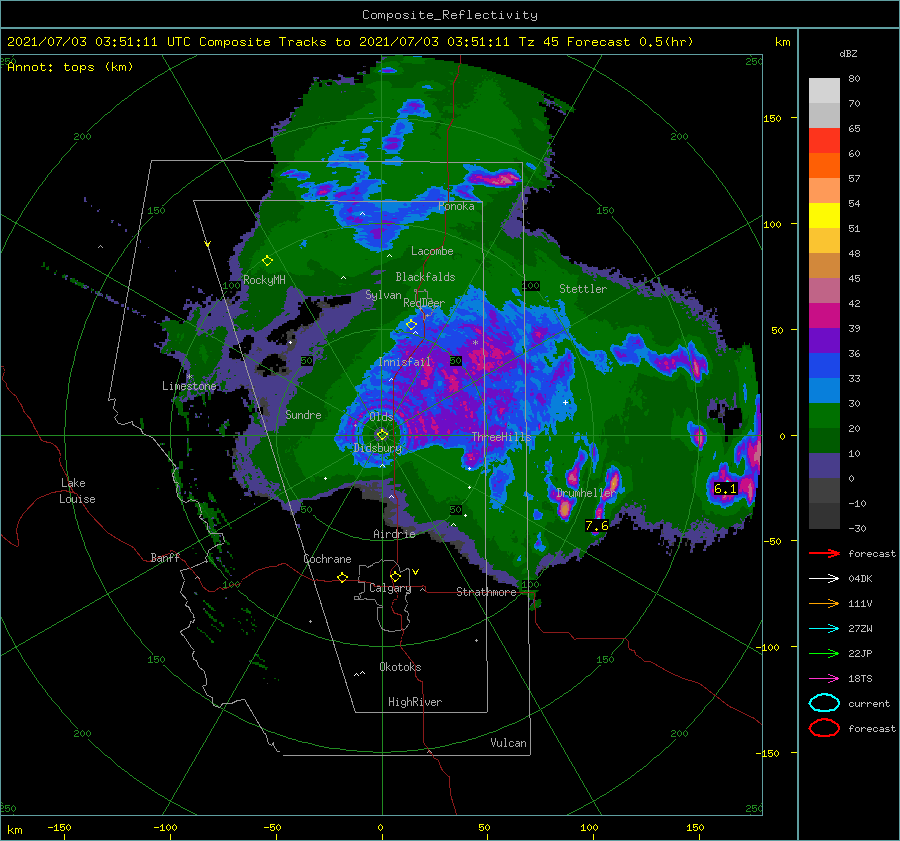This screenshot has height=841, width=900.
Task: Click the Ponoka city label
Action: [x=456, y=206]
